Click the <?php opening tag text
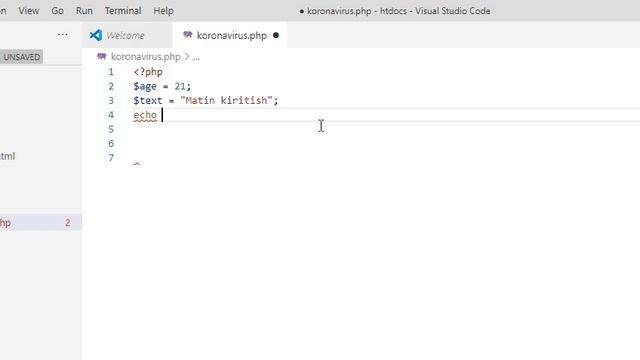The width and height of the screenshot is (640, 360). click(x=148, y=72)
